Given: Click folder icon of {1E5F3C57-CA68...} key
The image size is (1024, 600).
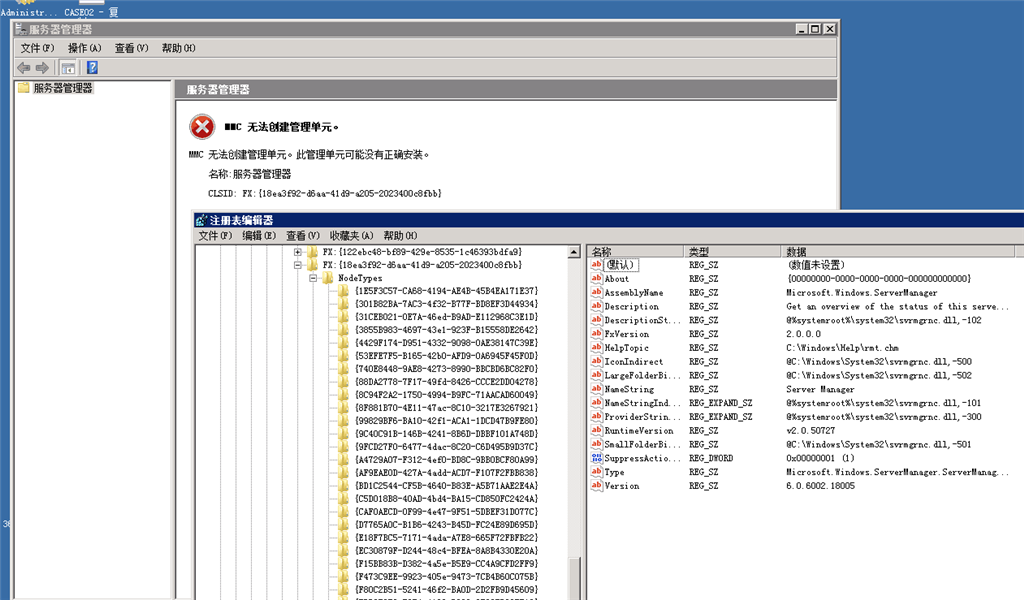Looking at the screenshot, I should coord(344,291).
